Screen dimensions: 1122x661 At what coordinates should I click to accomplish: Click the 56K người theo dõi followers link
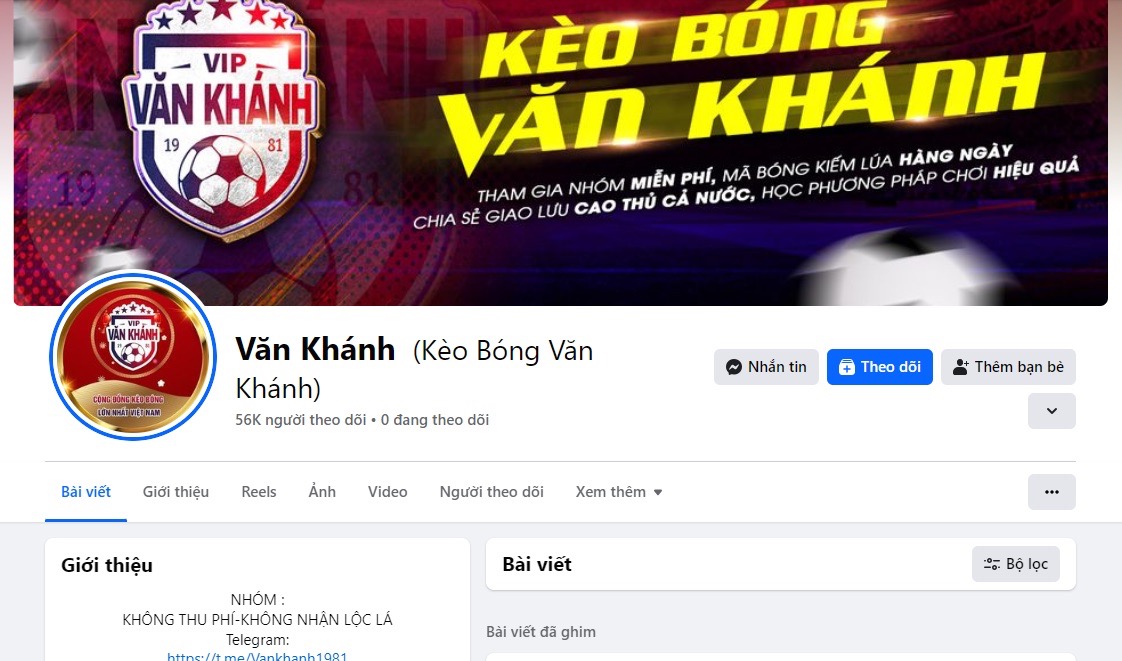pos(301,420)
